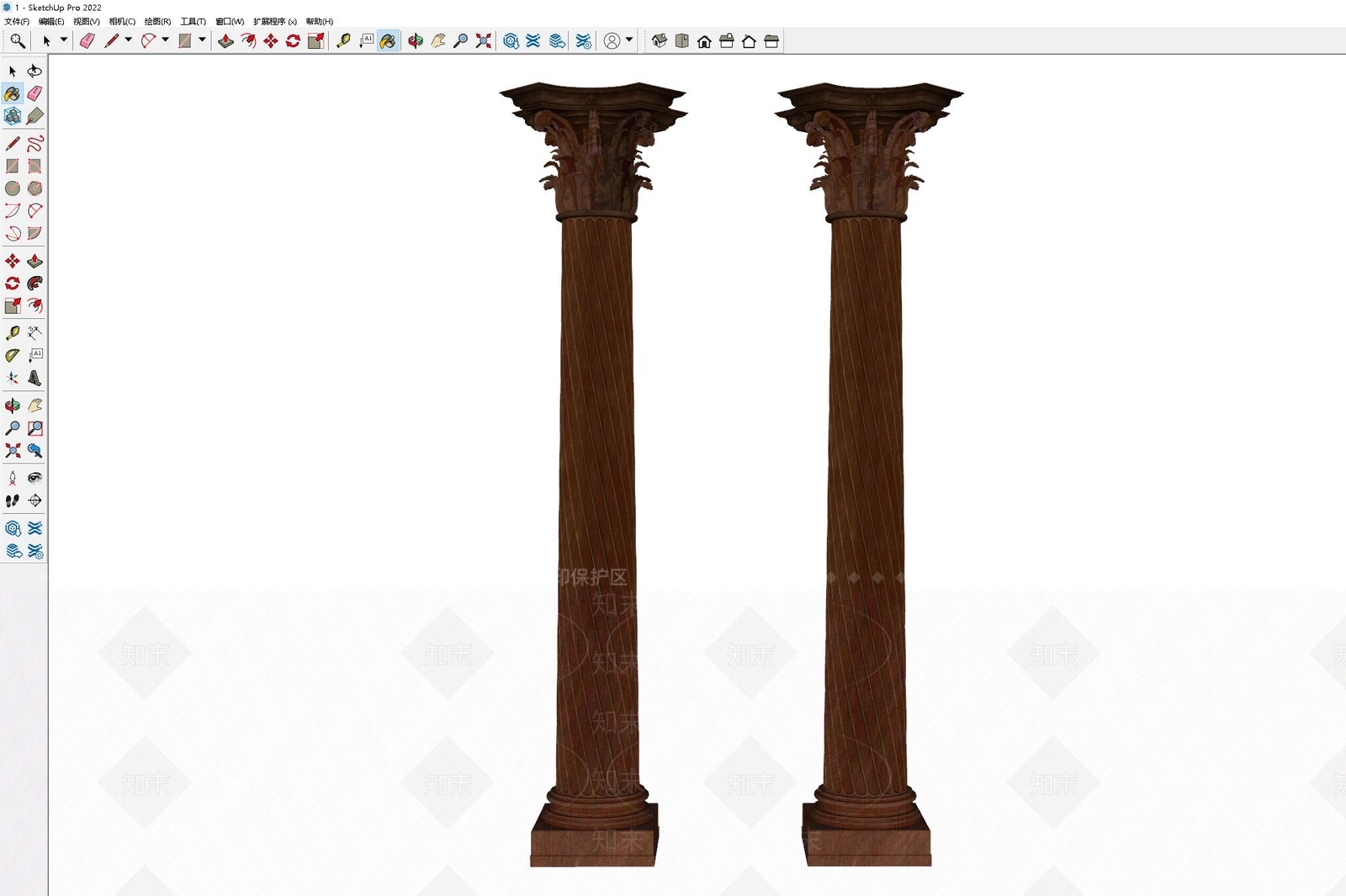Activate the Follow Me tool
Screen dimensions: 1346x896
tap(34, 284)
